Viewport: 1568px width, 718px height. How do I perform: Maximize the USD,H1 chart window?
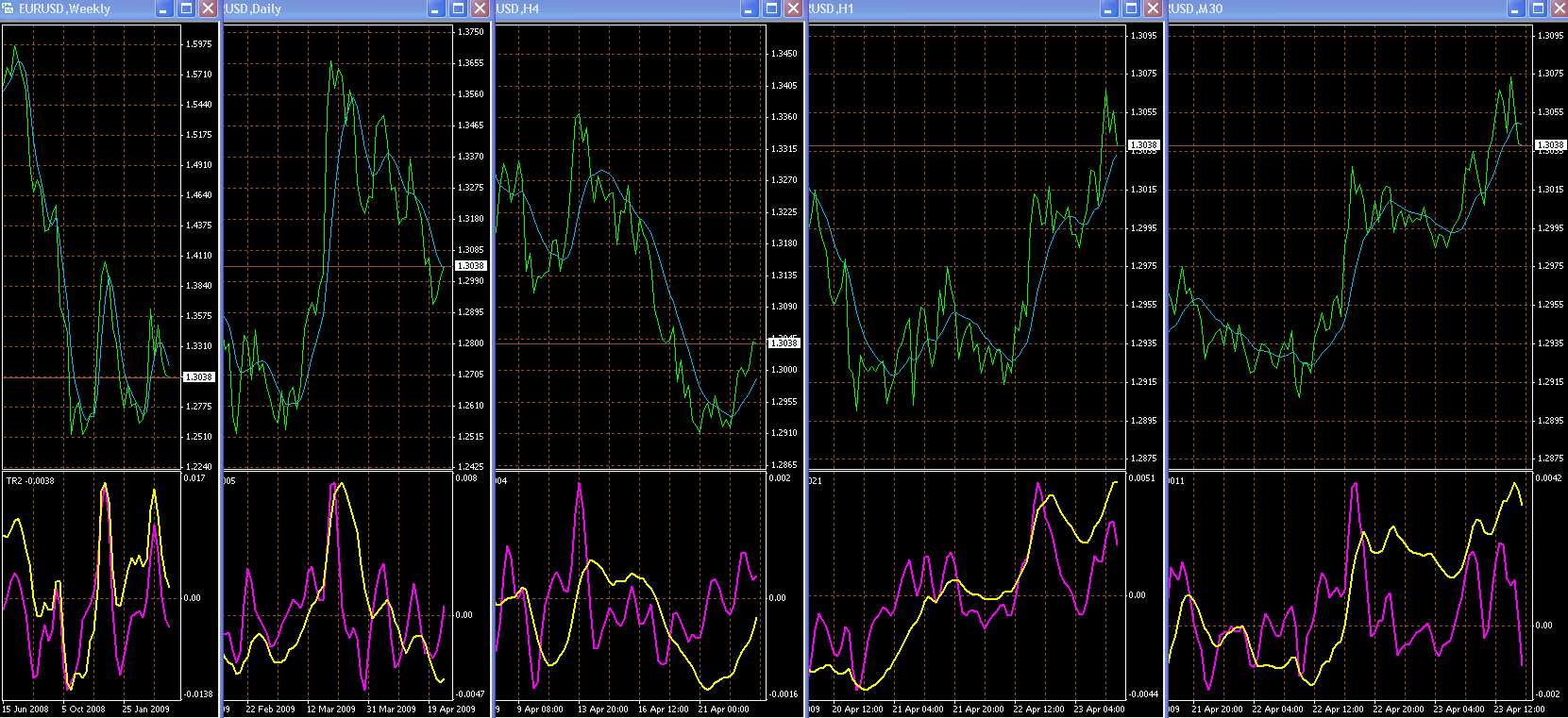[x=1131, y=8]
